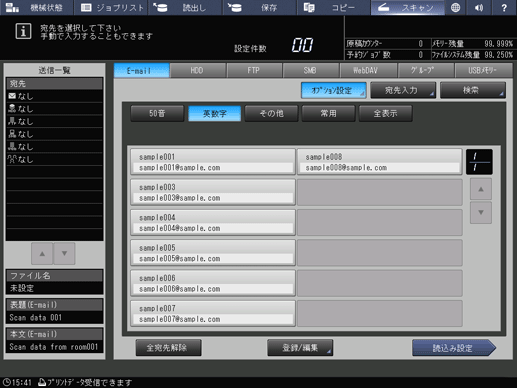Click the clock icon in status bar
517x388 pixels.
(6, 382)
